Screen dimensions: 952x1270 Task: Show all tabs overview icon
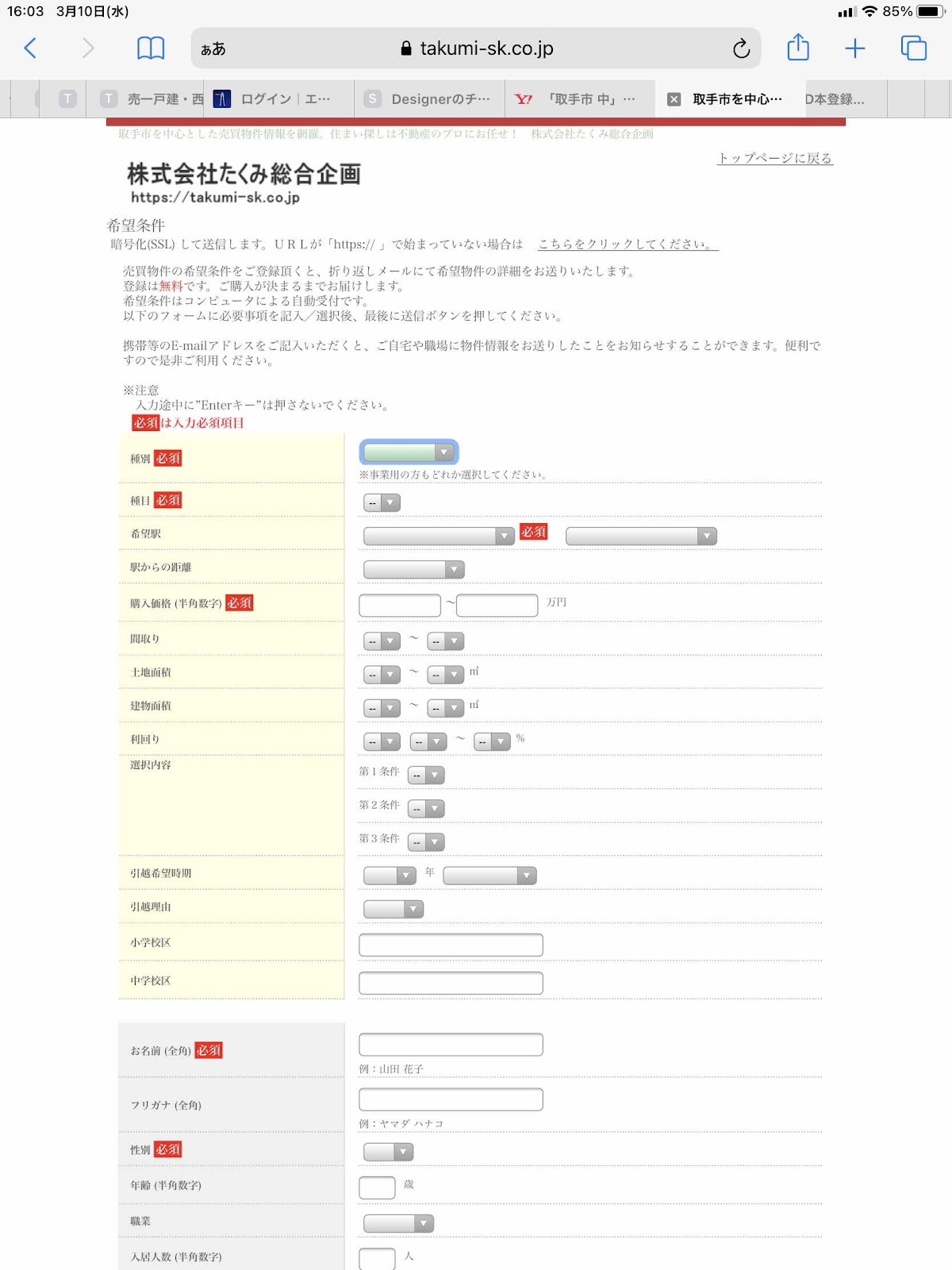pos(913,48)
